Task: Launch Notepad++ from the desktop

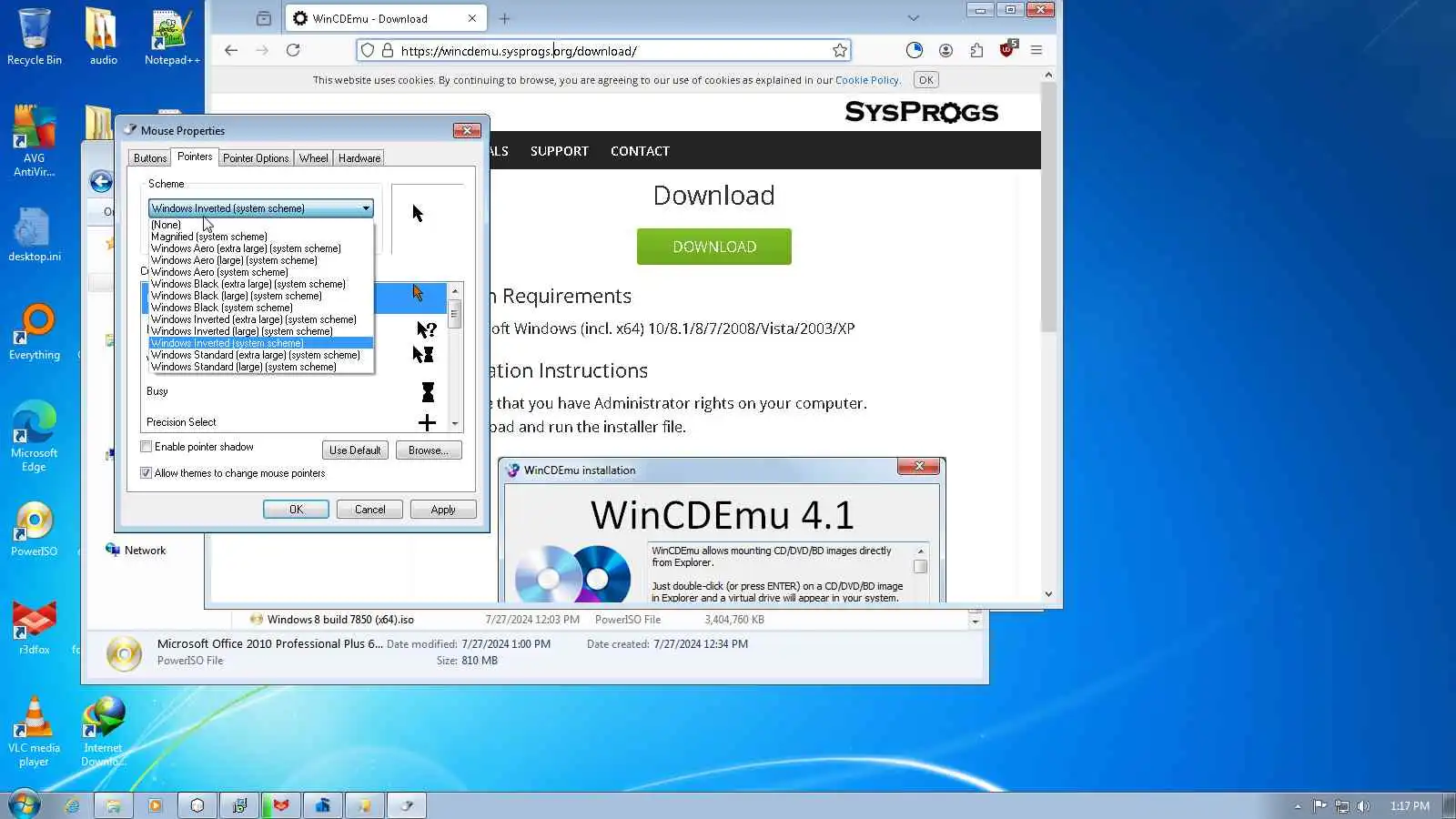Action: click(x=172, y=36)
